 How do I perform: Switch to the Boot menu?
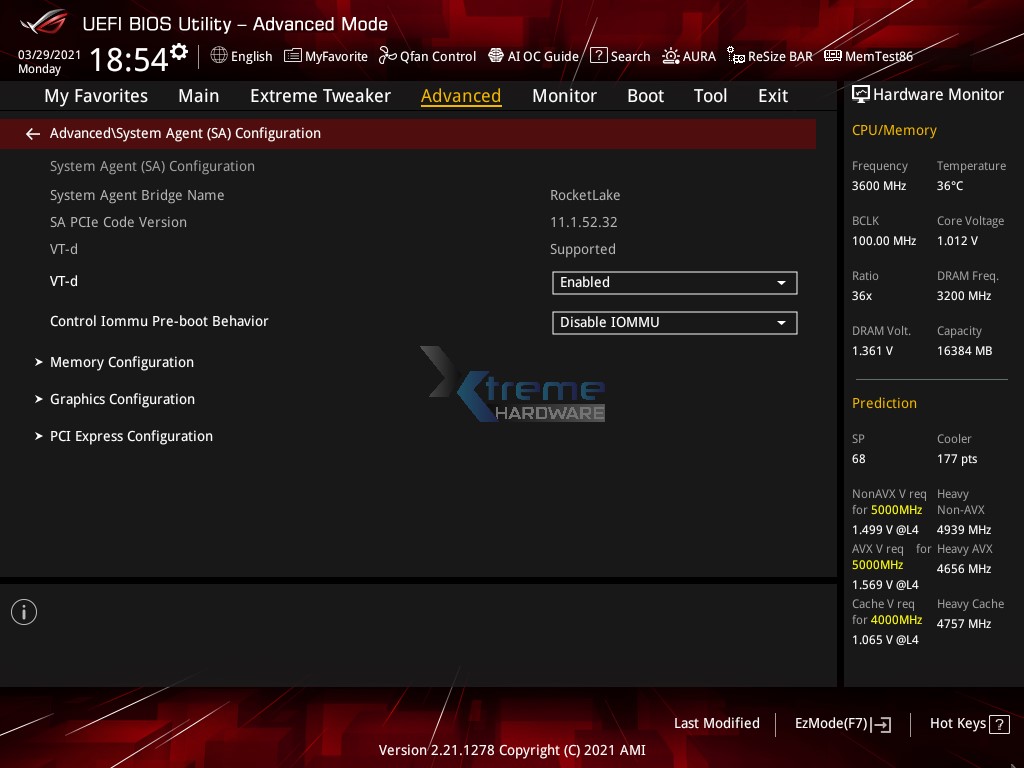[645, 95]
